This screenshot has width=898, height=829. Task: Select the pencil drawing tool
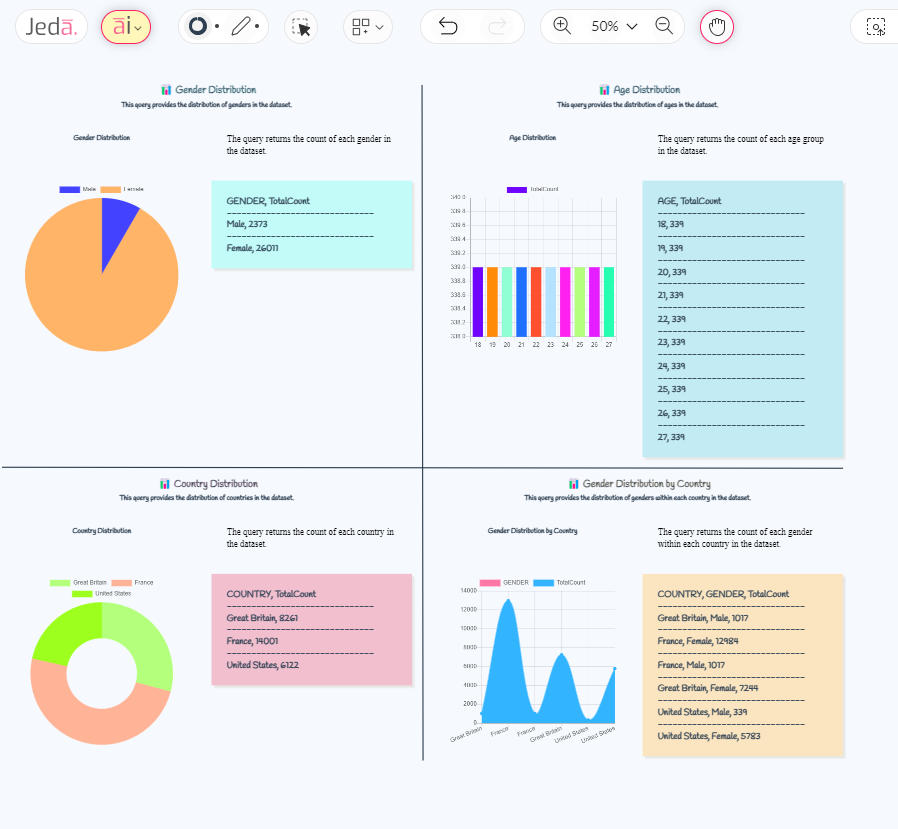coord(243,27)
